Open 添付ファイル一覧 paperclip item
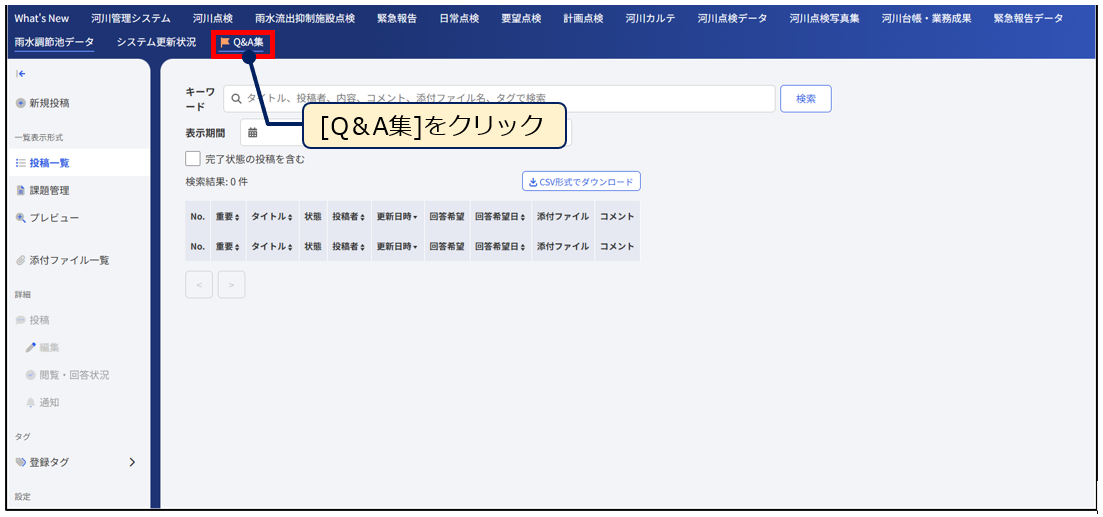1103x517 pixels. (x=62, y=260)
